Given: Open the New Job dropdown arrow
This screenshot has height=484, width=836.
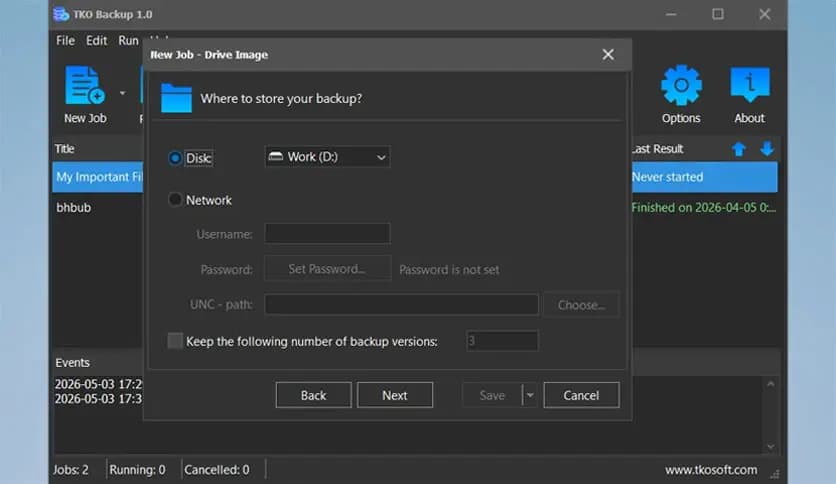Looking at the screenshot, I should click(x=123, y=93).
